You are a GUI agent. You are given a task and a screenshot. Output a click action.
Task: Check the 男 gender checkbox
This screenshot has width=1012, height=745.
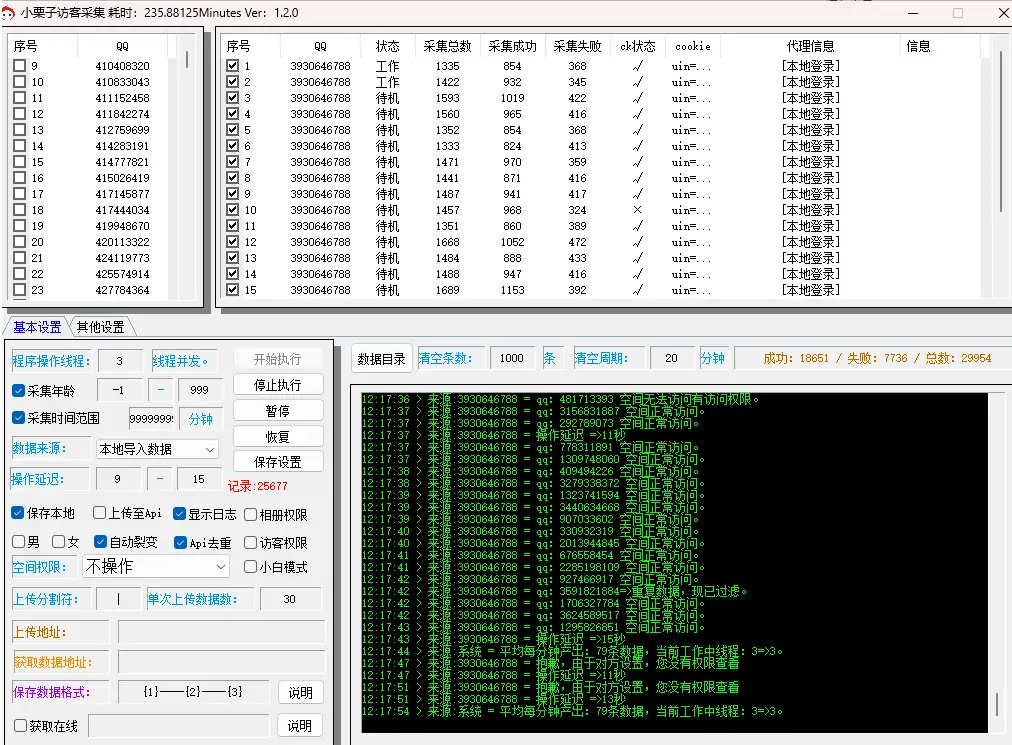click(x=18, y=542)
